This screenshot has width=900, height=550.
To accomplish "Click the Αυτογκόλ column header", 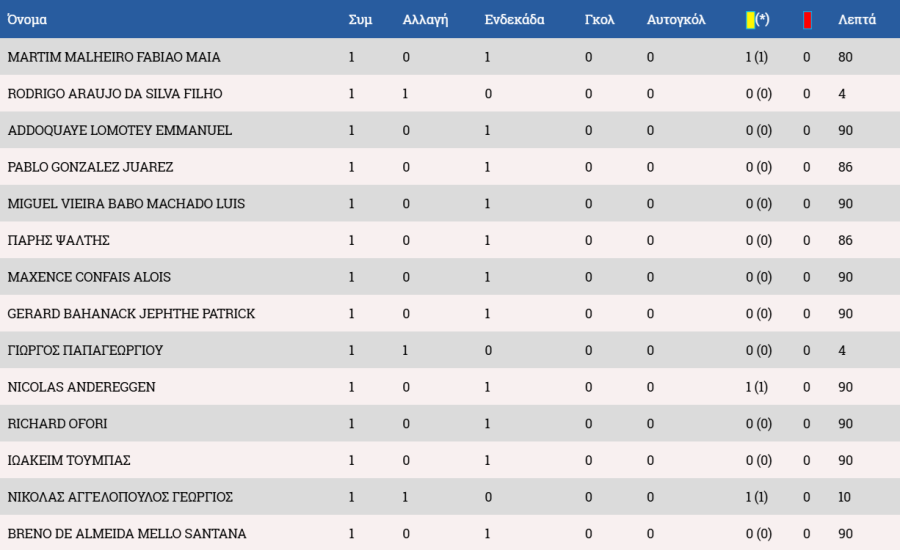I will [x=676, y=20].
